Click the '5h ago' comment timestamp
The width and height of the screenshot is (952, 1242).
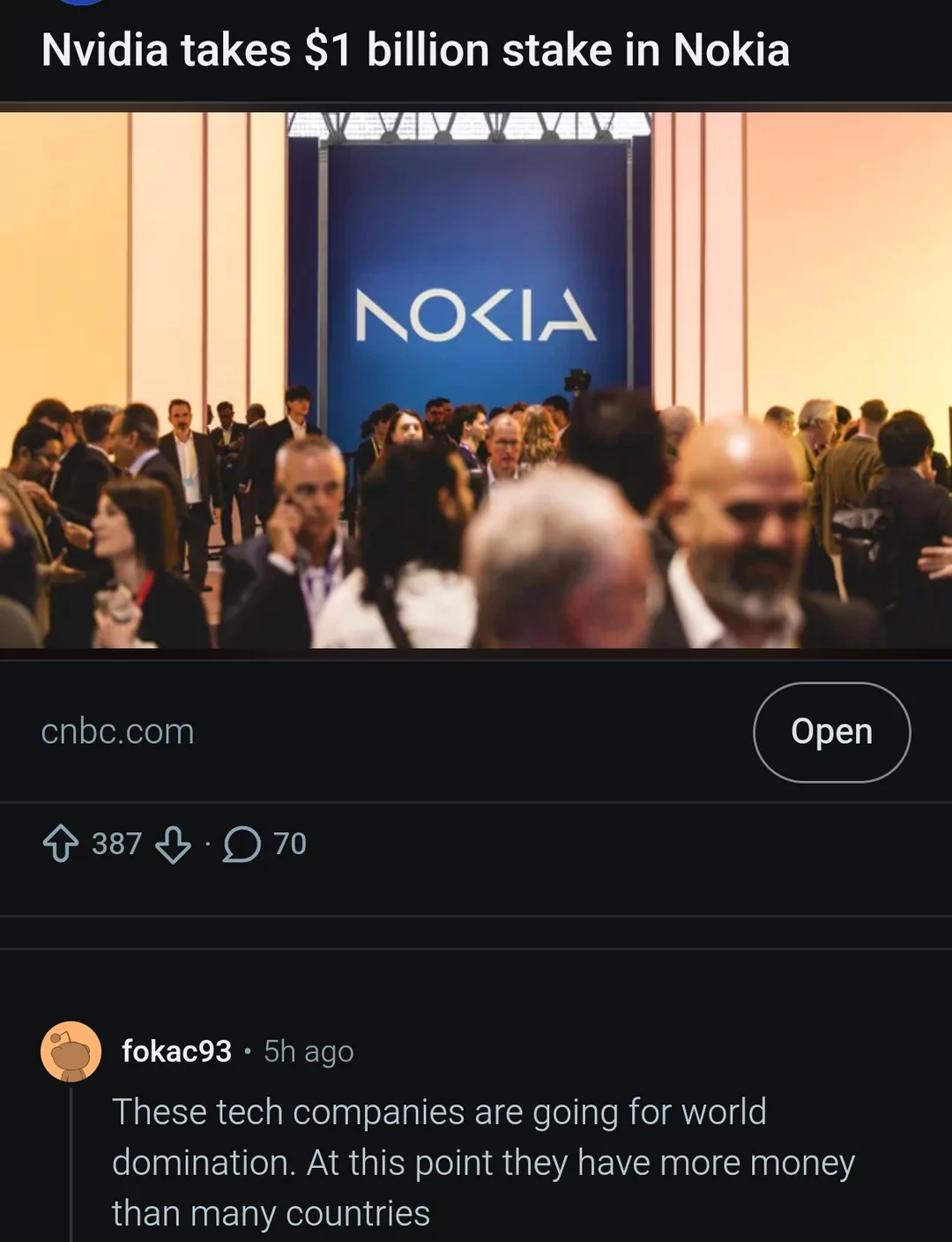click(309, 1051)
